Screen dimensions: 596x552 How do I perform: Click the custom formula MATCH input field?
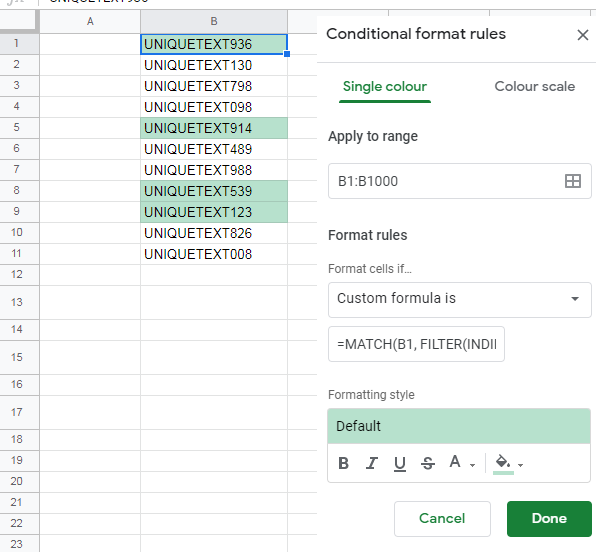(416, 344)
